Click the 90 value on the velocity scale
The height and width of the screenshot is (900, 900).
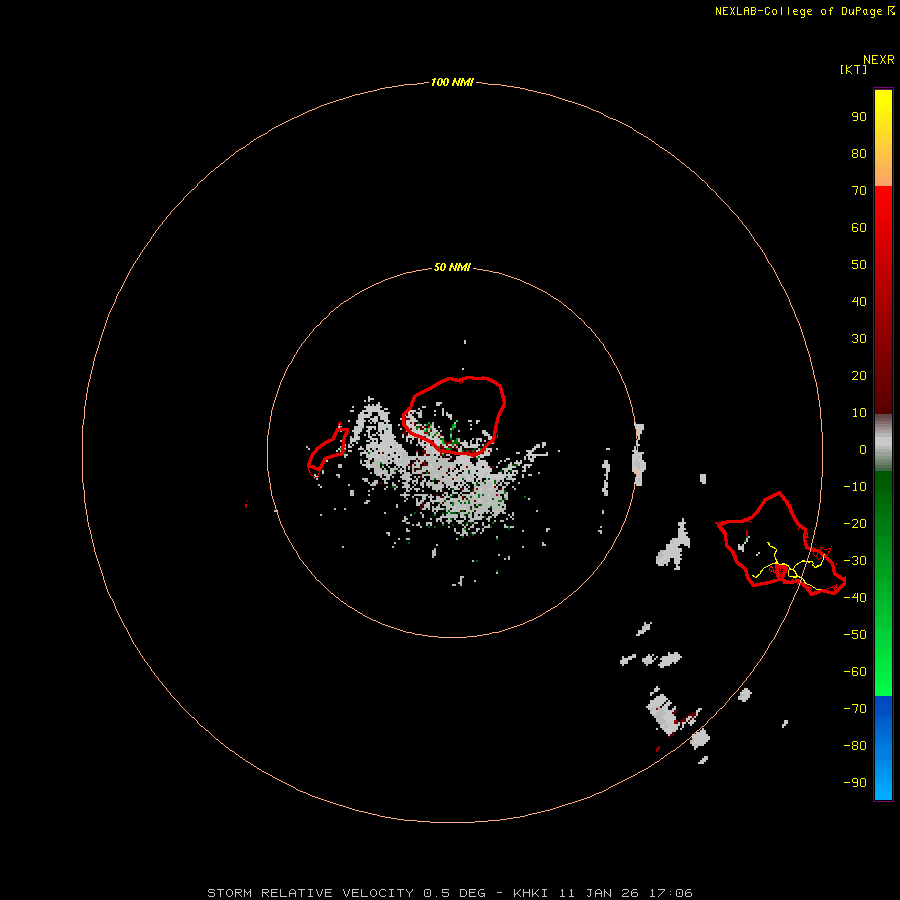pyautogui.click(x=859, y=117)
